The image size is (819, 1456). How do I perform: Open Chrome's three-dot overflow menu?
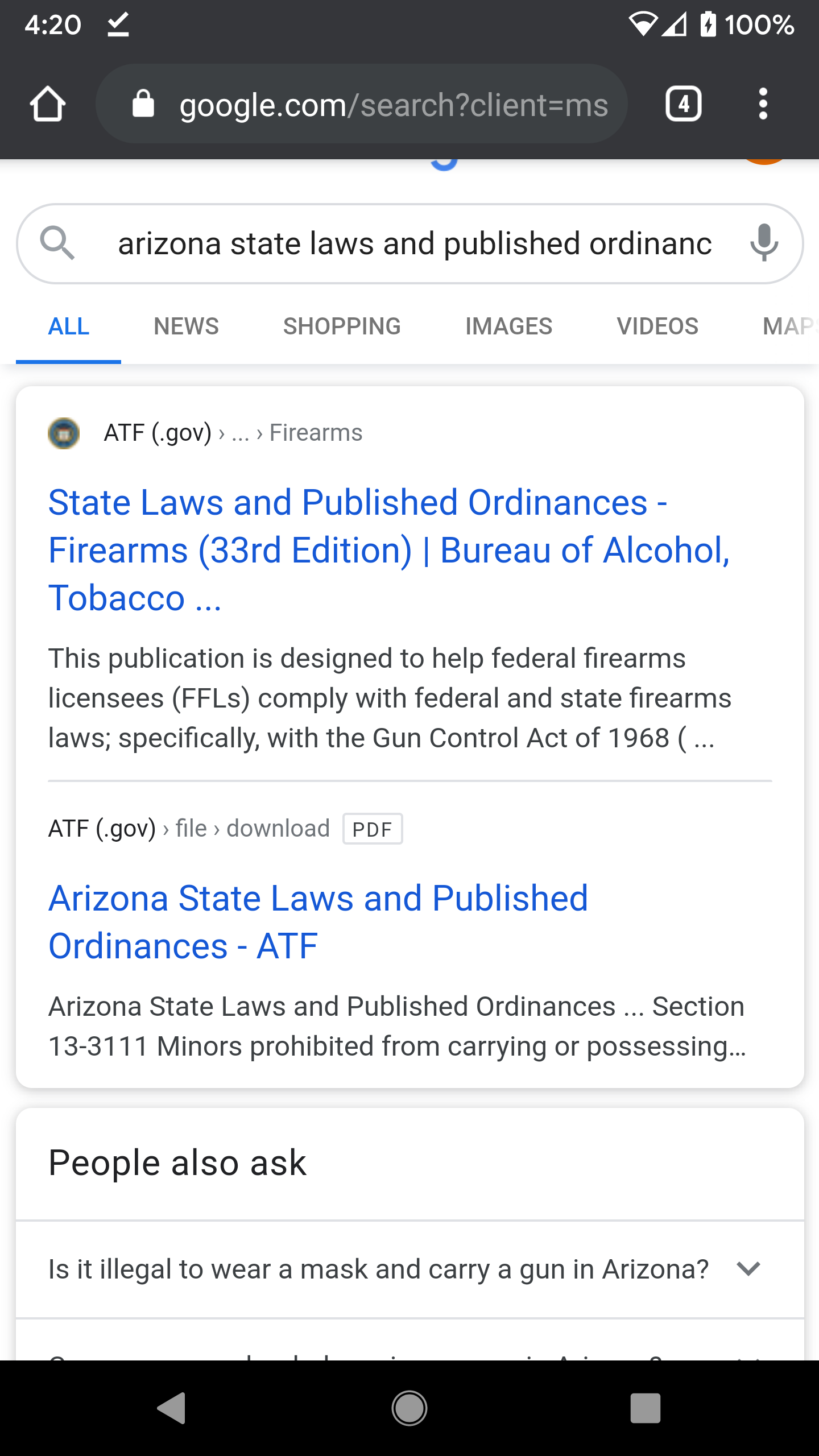coord(763,104)
